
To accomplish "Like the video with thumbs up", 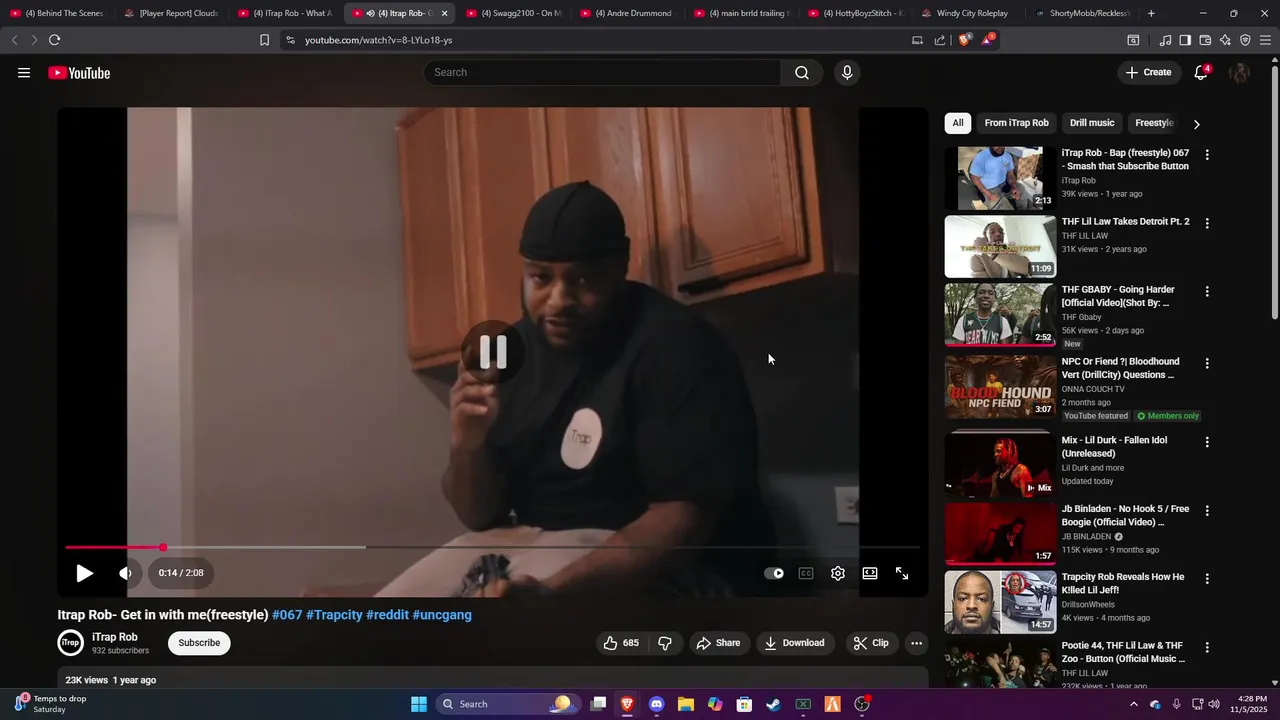I will point(621,643).
